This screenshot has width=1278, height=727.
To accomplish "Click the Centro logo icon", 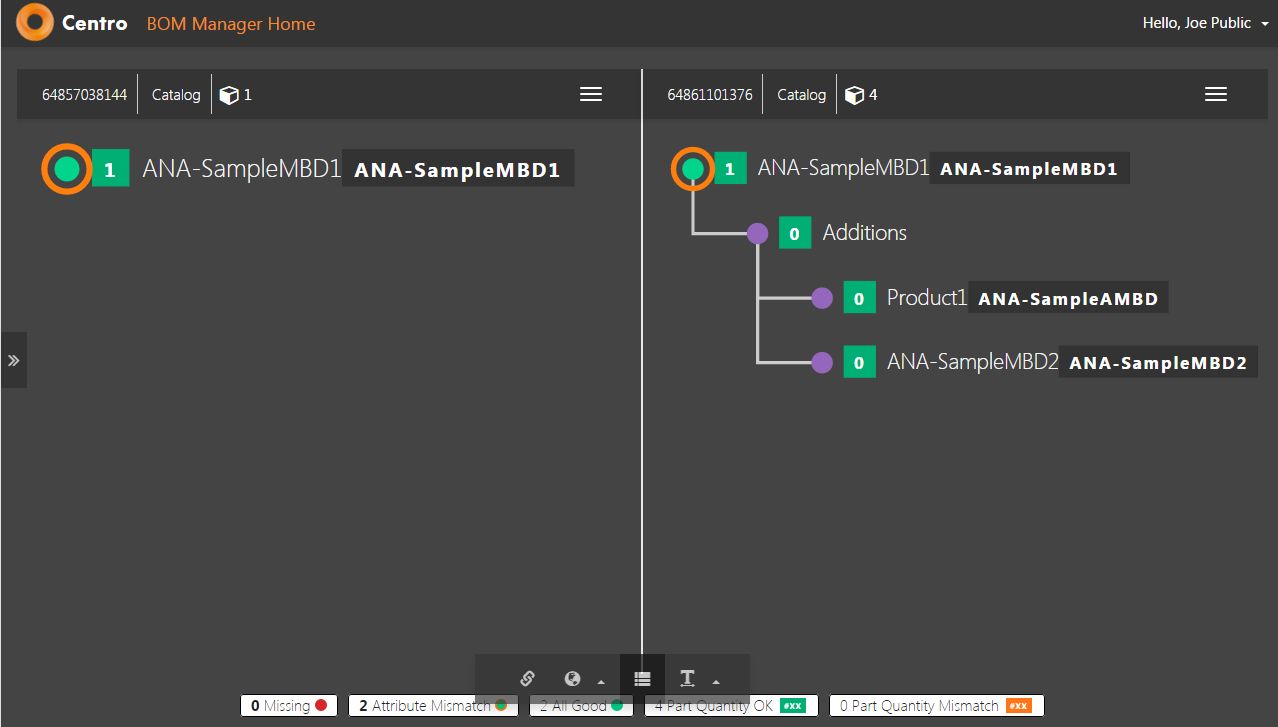I will 35,22.
